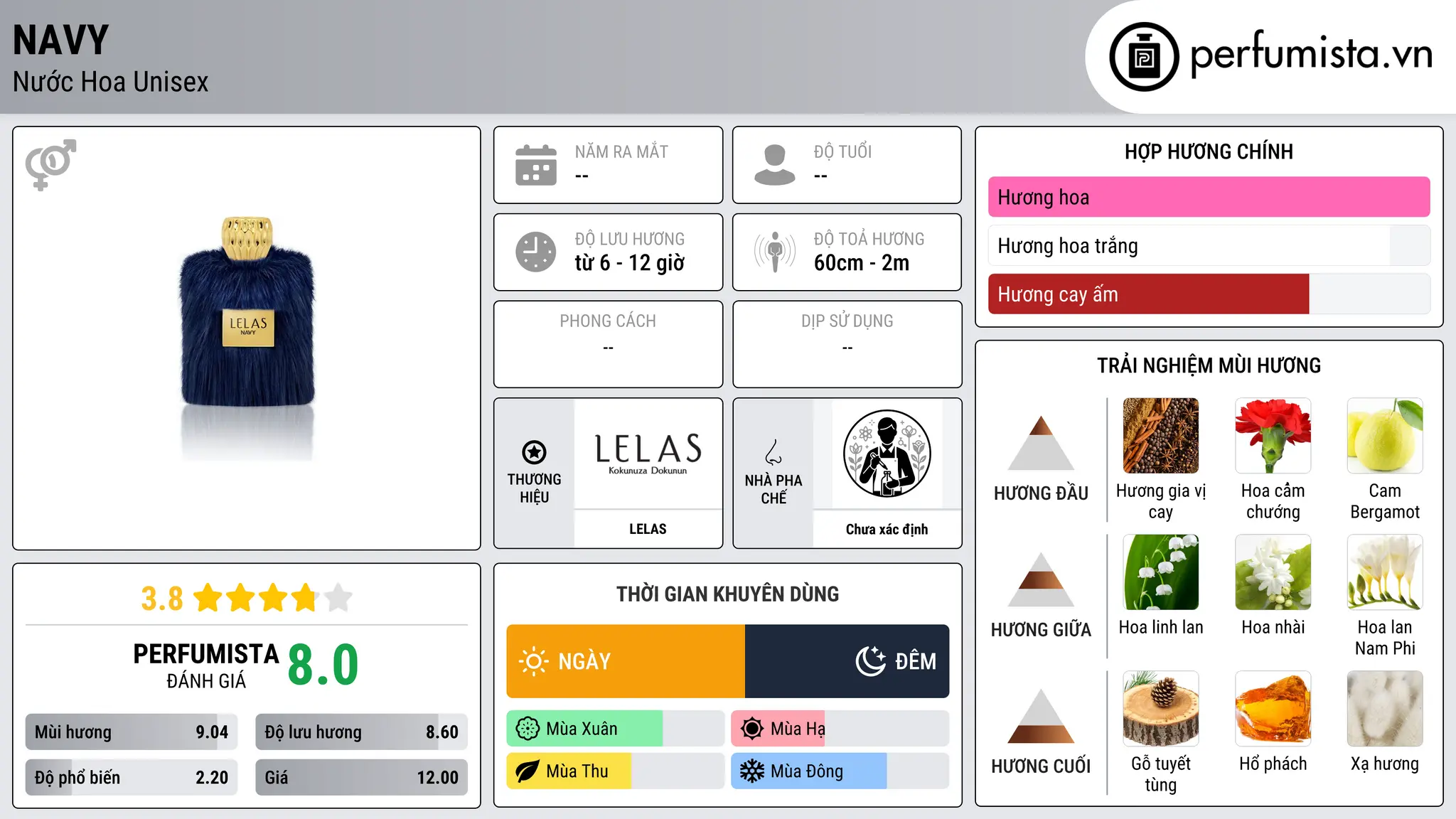Click the Perfumista 8.0 rating score
1456x819 pixels.
tap(323, 665)
